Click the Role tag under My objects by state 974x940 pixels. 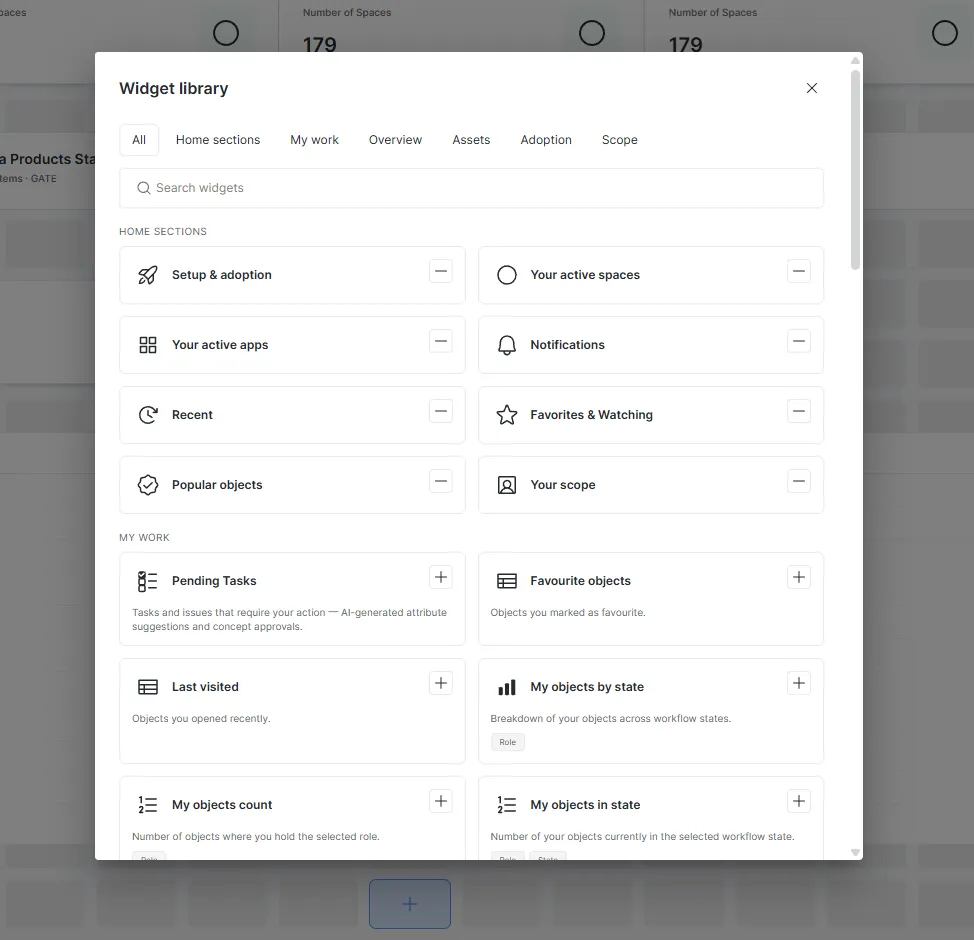point(507,742)
